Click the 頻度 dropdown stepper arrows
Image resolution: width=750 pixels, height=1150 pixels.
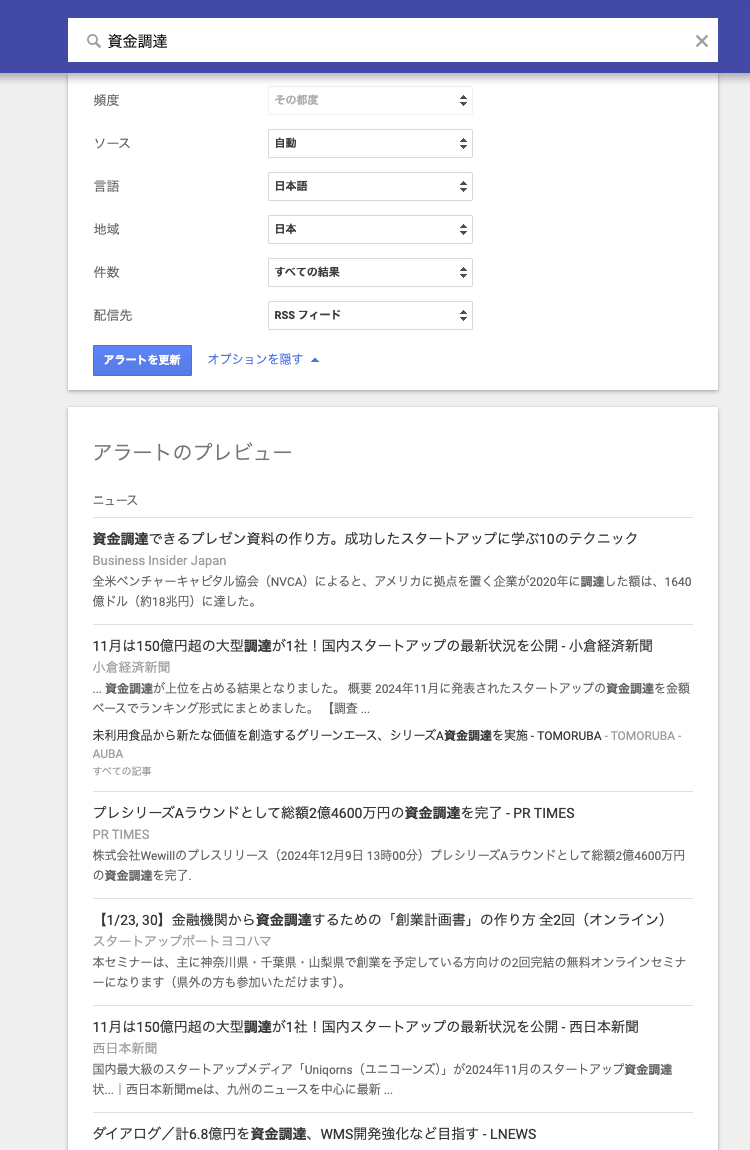[x=463, y=100]
